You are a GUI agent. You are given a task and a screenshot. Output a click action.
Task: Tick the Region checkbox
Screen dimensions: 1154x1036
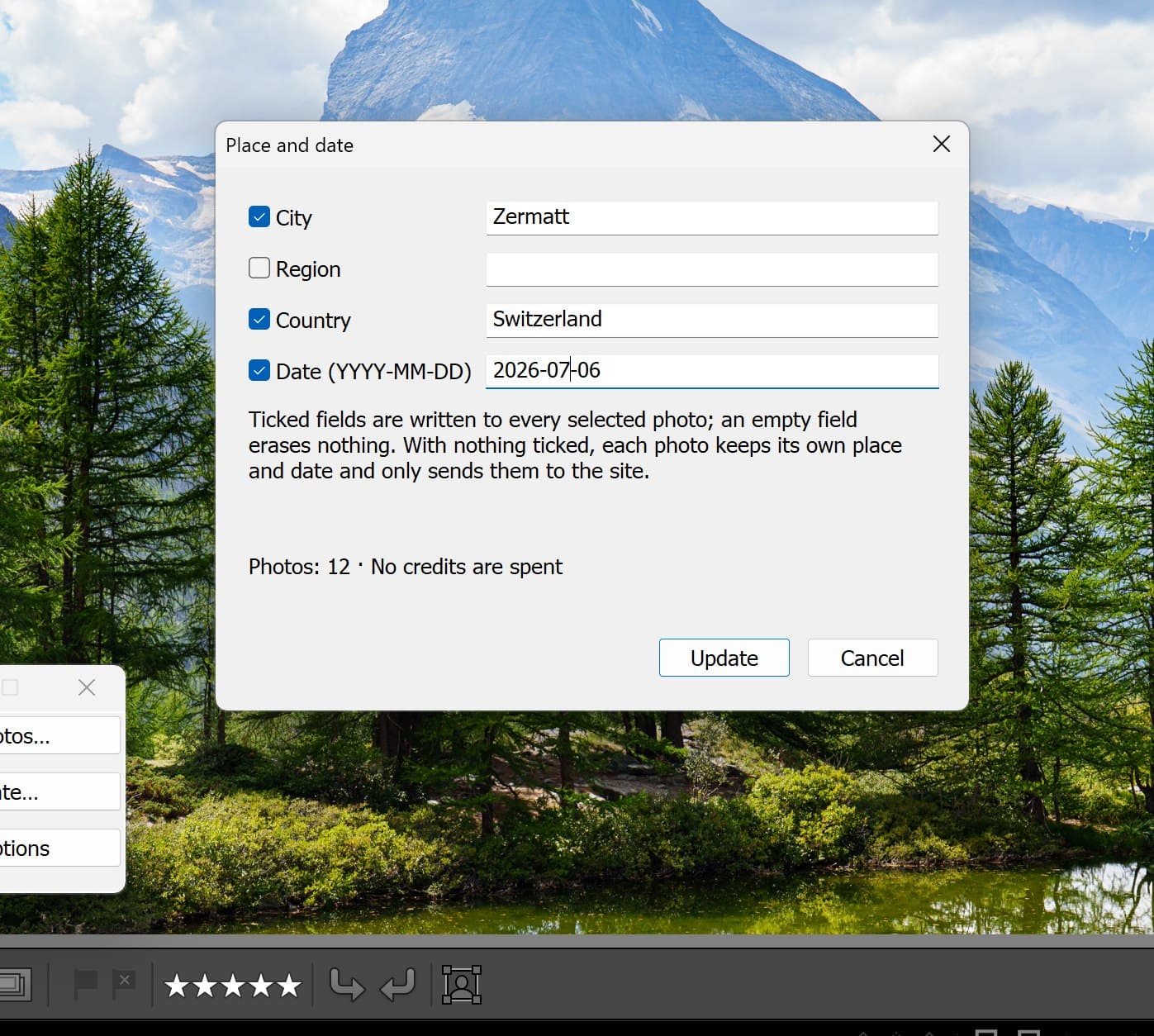[x=259, y=269]
